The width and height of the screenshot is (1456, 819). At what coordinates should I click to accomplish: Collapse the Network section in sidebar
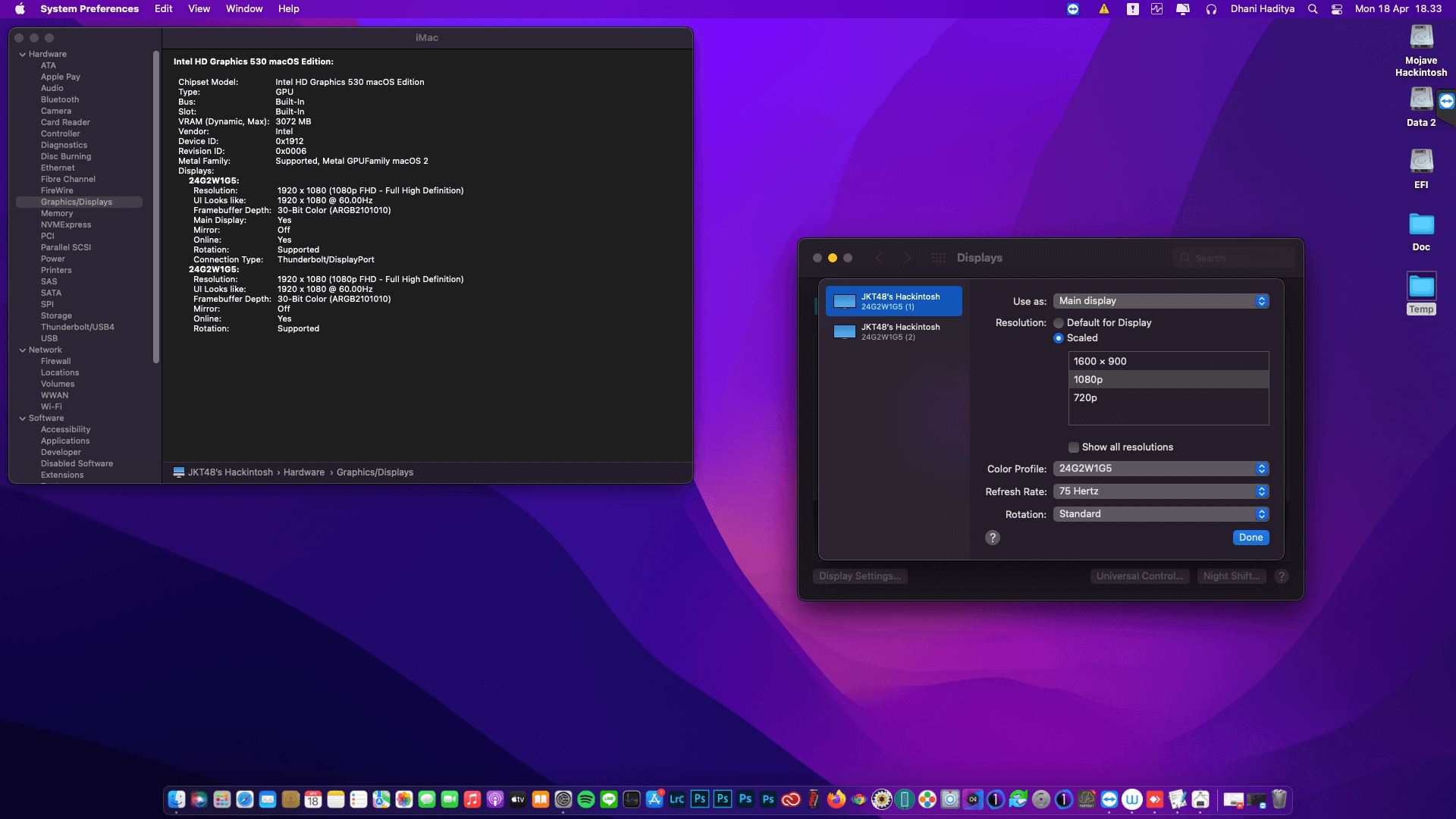click(x=23, y=350)
